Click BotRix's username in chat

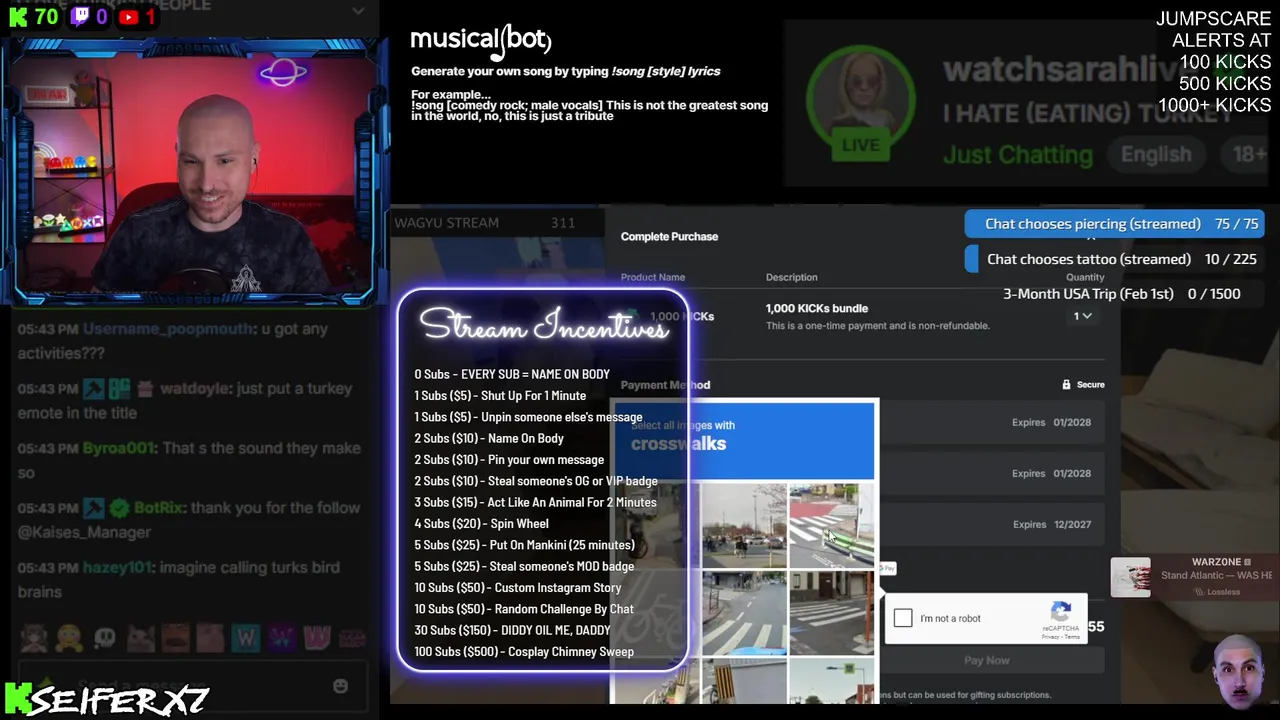[x=158, y=508]
